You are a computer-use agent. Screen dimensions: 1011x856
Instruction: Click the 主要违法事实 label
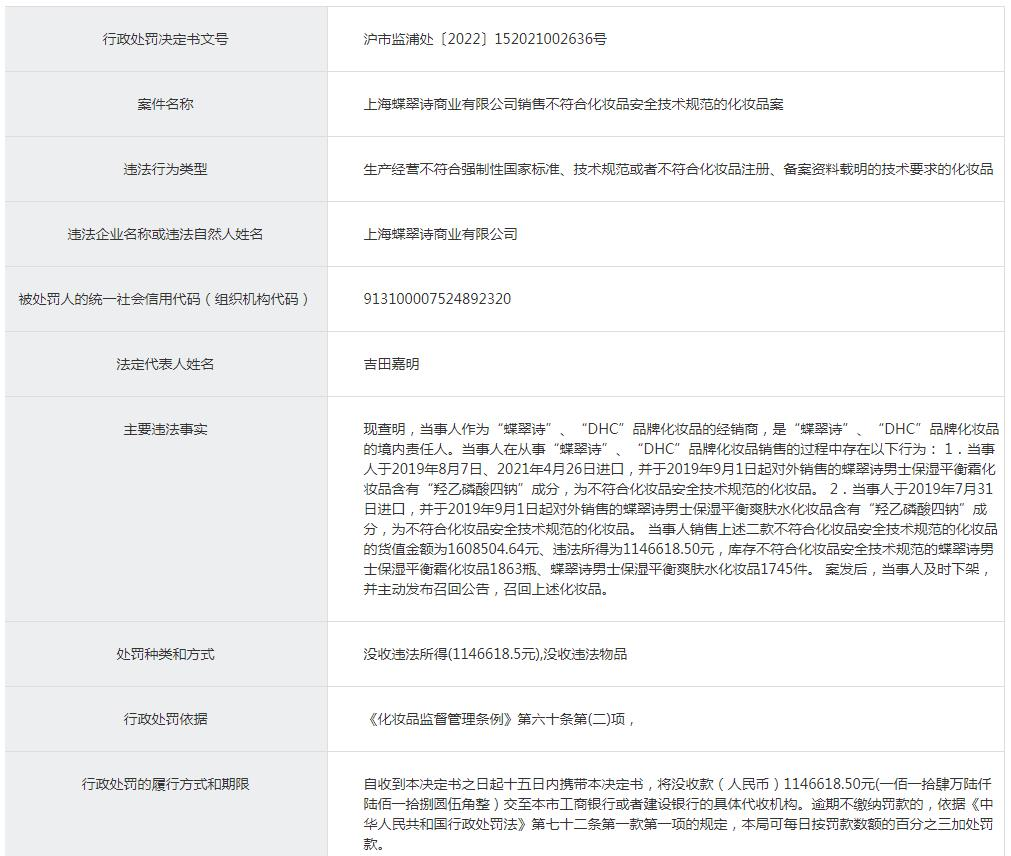(x=165, y=429)
